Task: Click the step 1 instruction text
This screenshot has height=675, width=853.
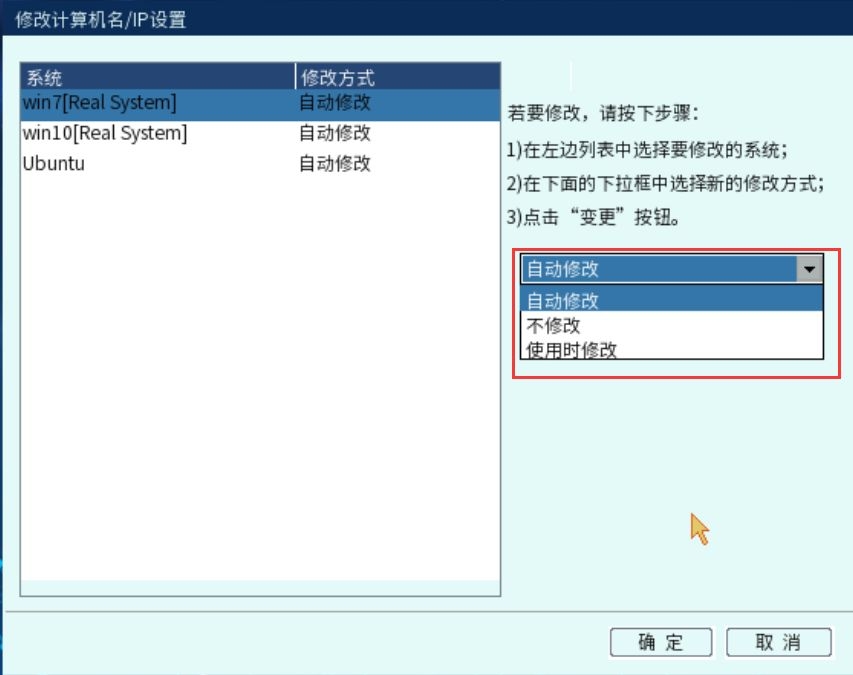Action: click(x=648, y=151)
